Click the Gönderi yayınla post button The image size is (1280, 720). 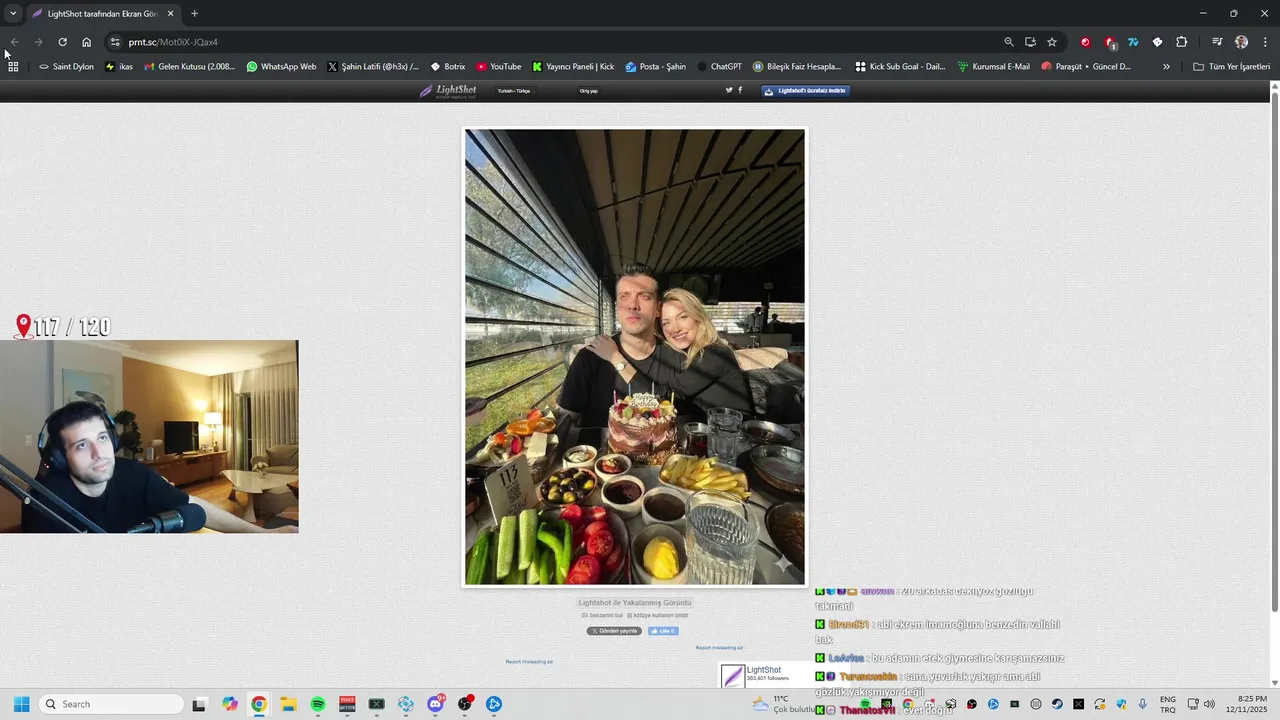click(x=614, y=631)
